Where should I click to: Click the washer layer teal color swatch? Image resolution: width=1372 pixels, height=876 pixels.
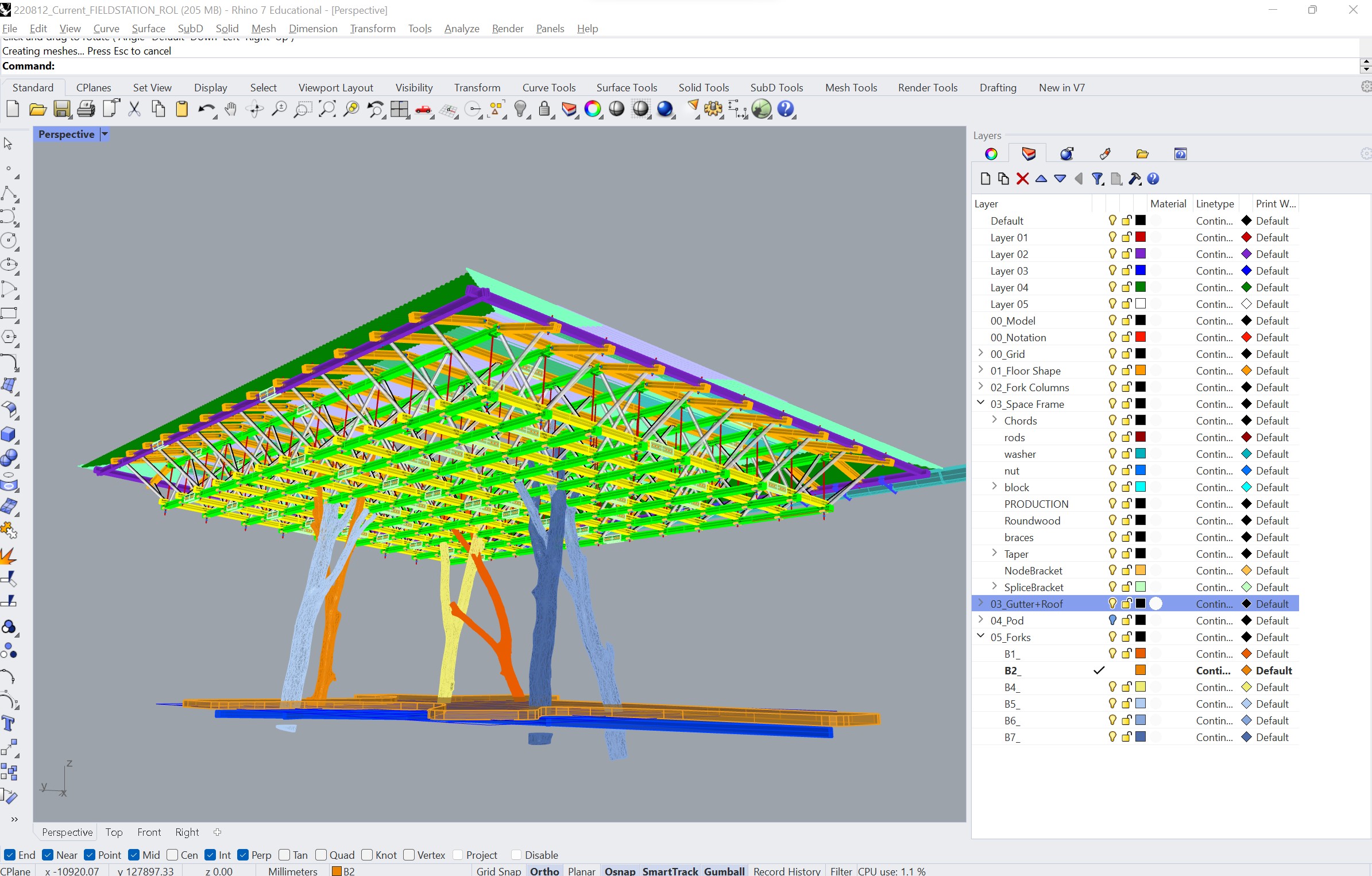click(1141, 454)
